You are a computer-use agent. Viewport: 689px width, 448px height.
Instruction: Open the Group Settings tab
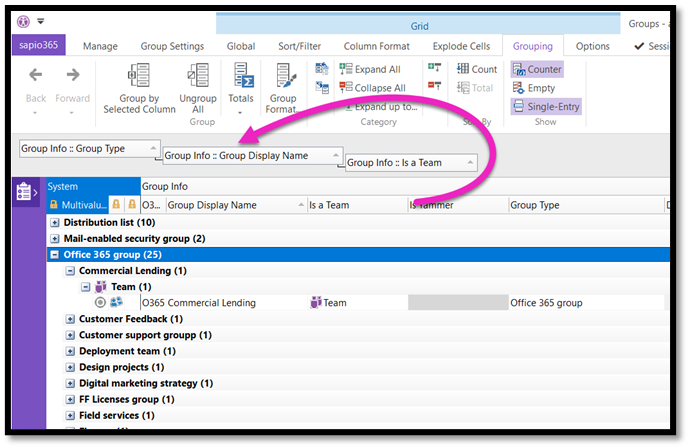click(172, 46)
